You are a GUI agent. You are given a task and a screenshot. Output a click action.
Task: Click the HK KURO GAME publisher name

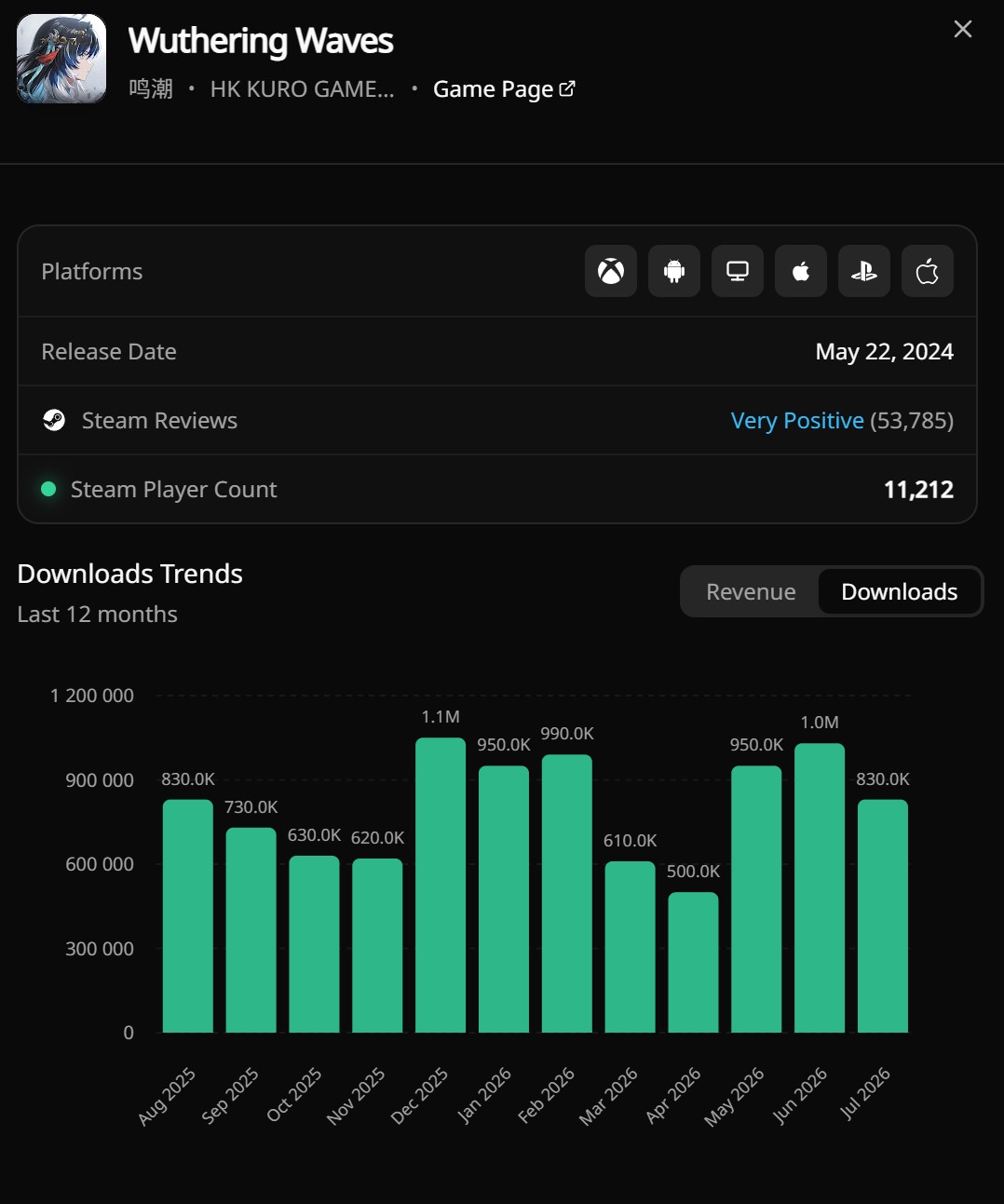pos(302,88)
